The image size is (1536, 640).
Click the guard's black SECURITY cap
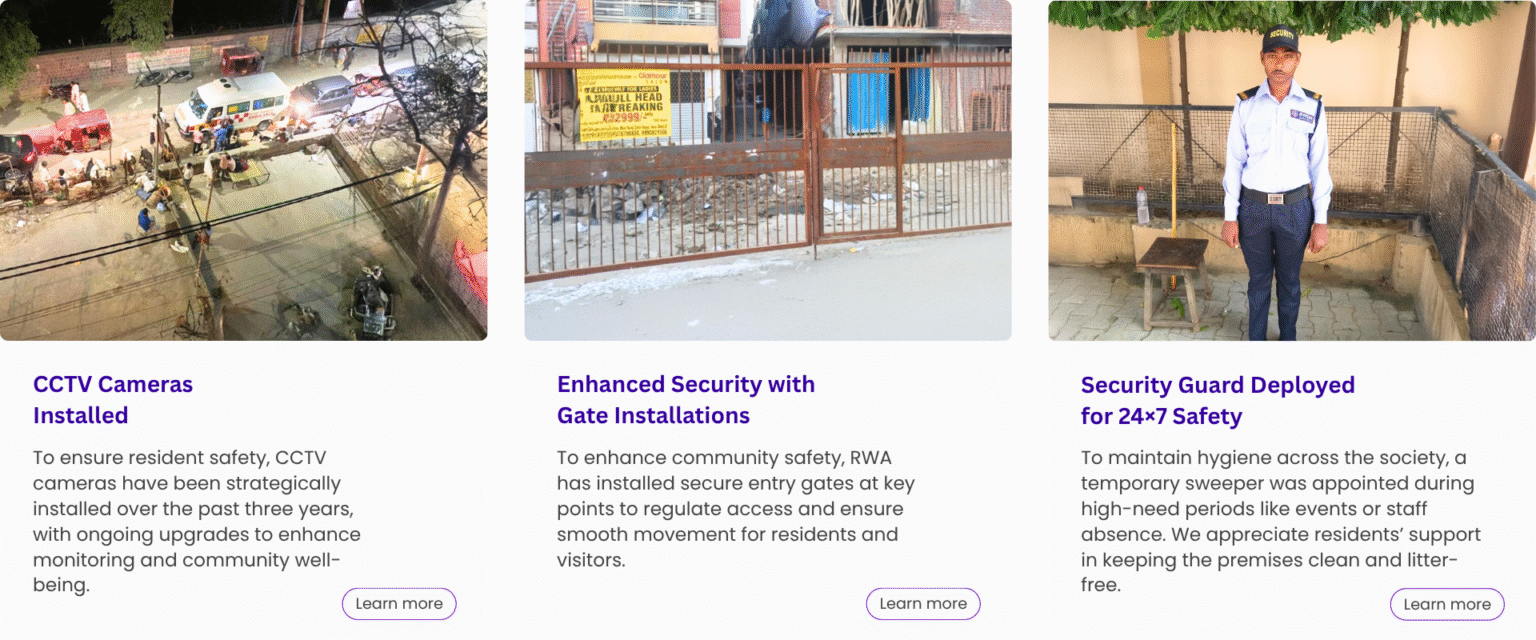(1279, 39)
